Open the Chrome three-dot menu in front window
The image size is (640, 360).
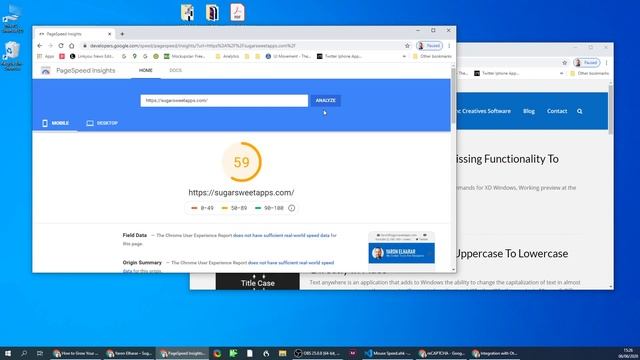(449, 46)
